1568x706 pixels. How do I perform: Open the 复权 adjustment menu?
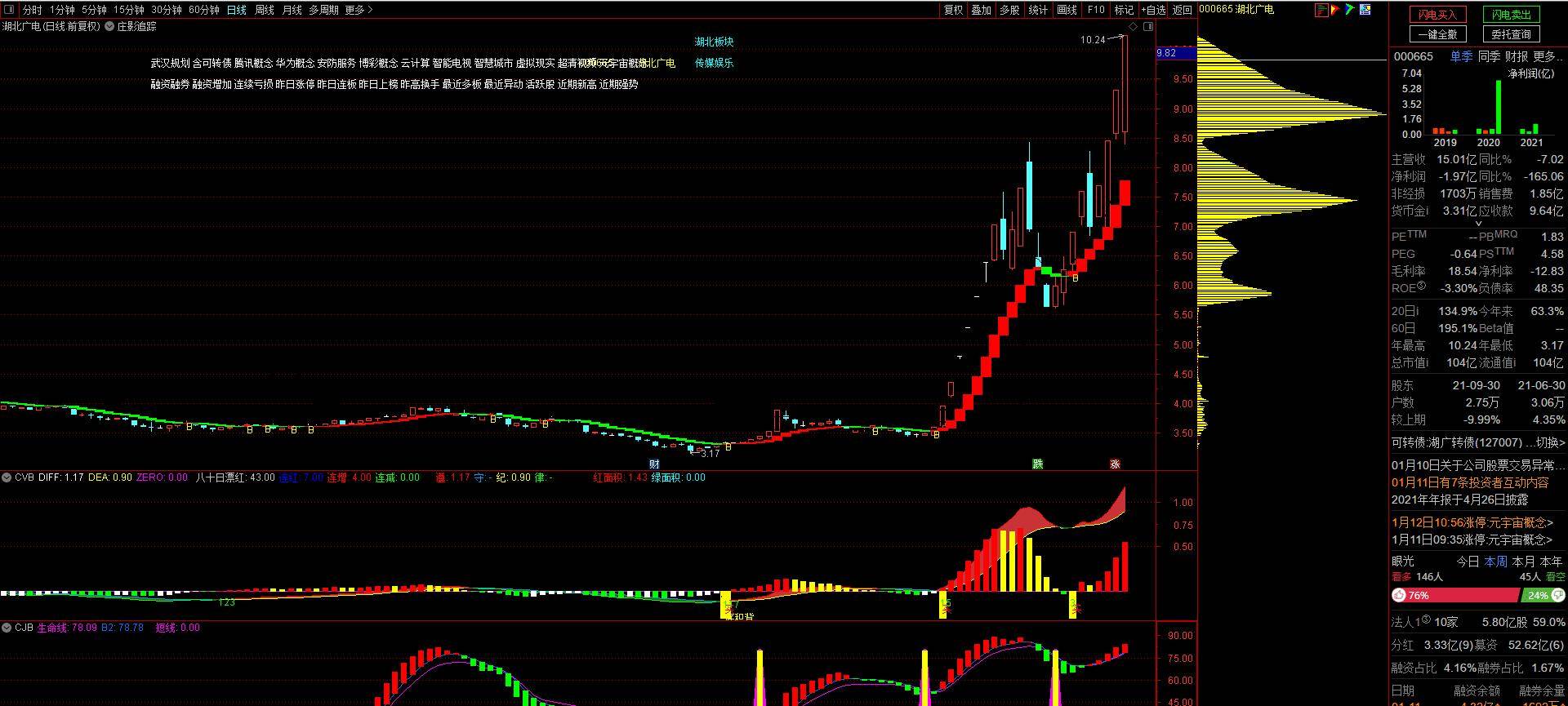pos(953,10)
